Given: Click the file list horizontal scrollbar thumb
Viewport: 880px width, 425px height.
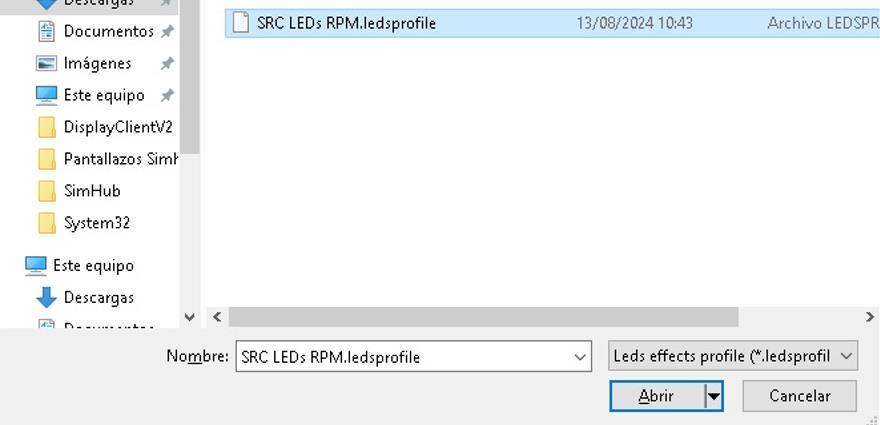Looking at the screenshot, I should click(x=483, y=317).
